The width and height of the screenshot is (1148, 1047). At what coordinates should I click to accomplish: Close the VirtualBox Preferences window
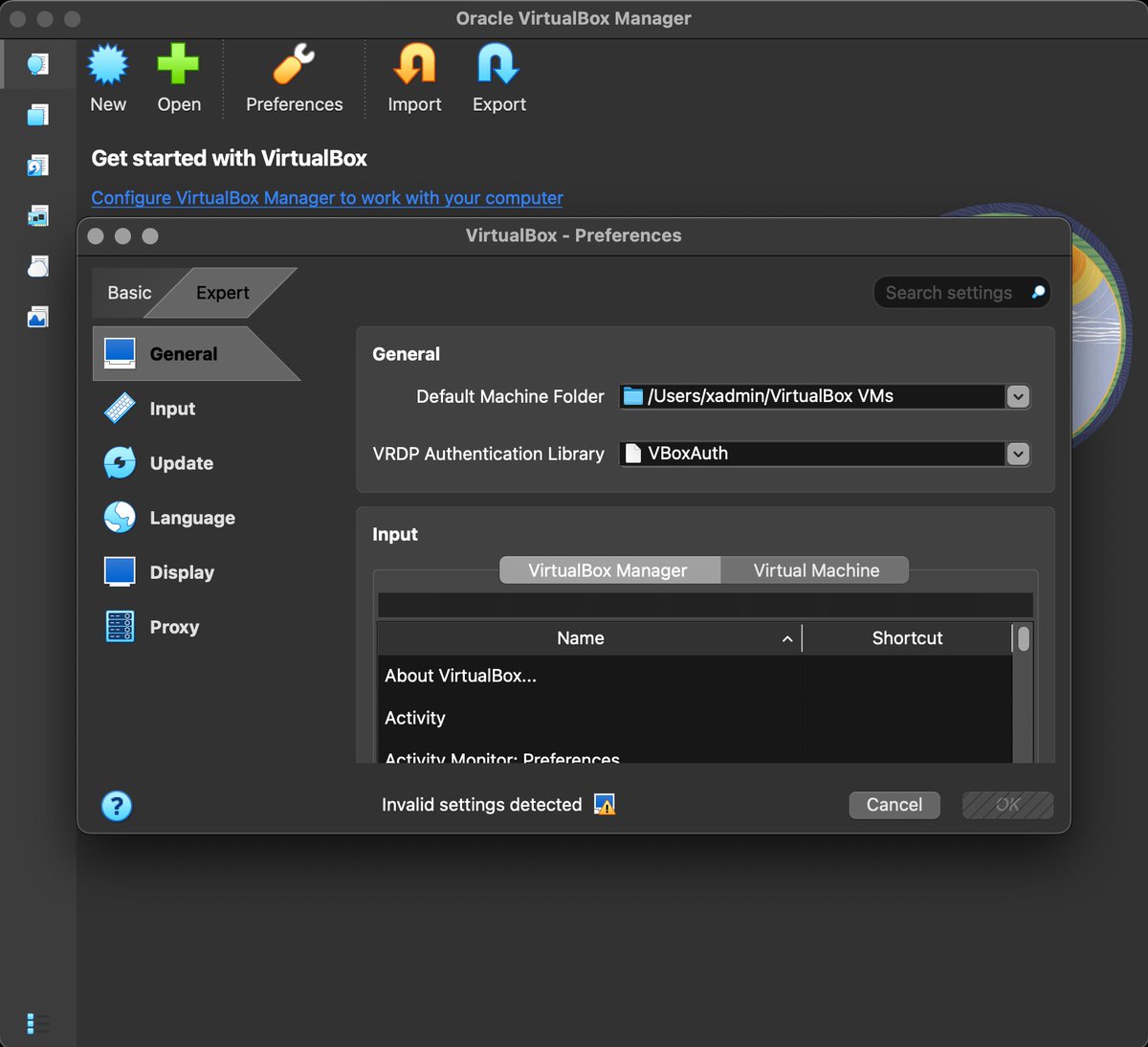[96, 235]
